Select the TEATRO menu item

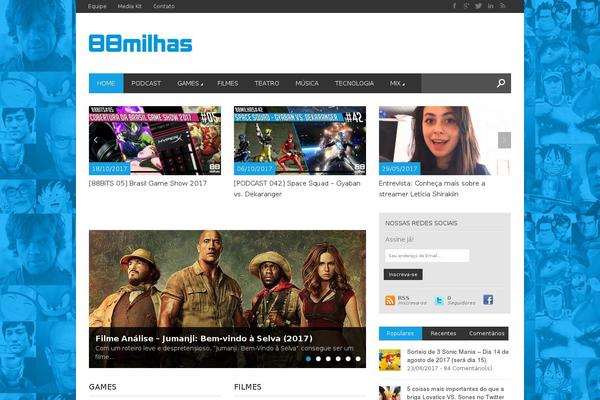[x=267, y=83]
